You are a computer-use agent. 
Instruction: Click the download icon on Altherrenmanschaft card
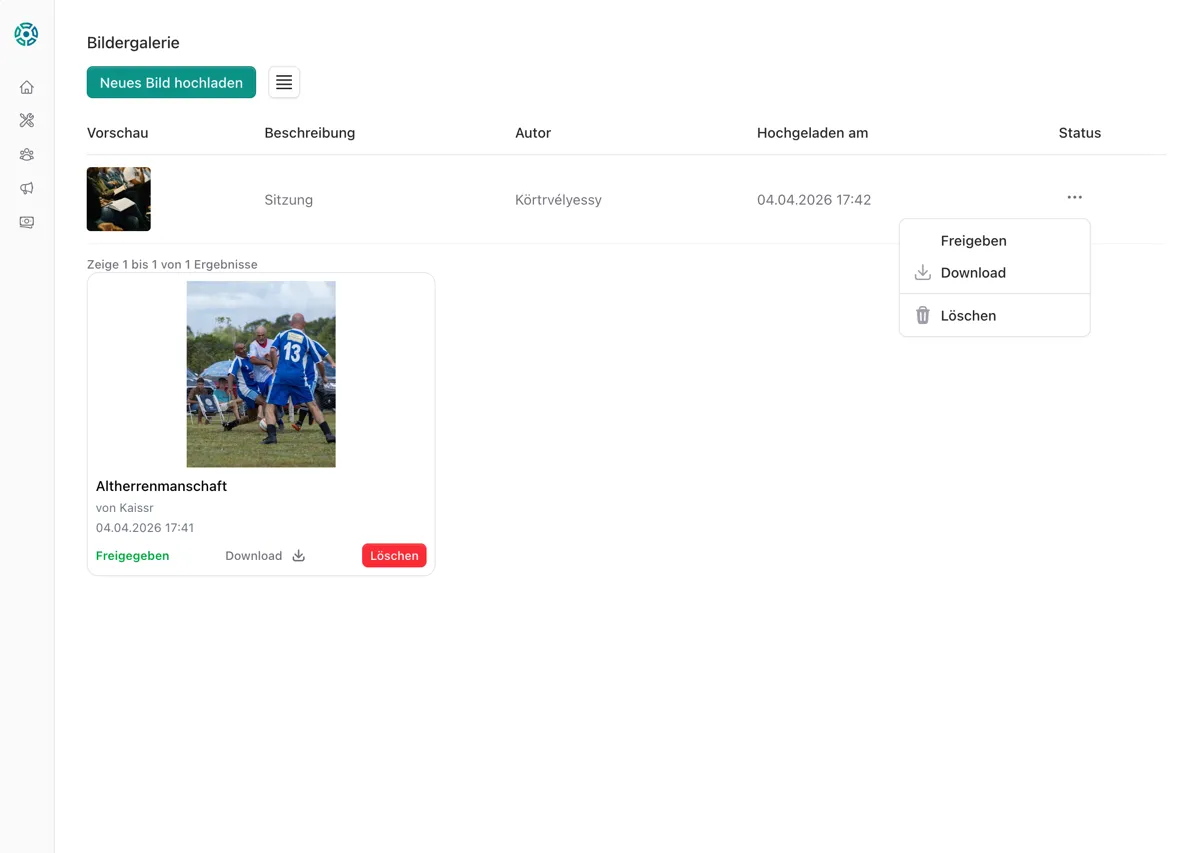(x=298, y=556)
